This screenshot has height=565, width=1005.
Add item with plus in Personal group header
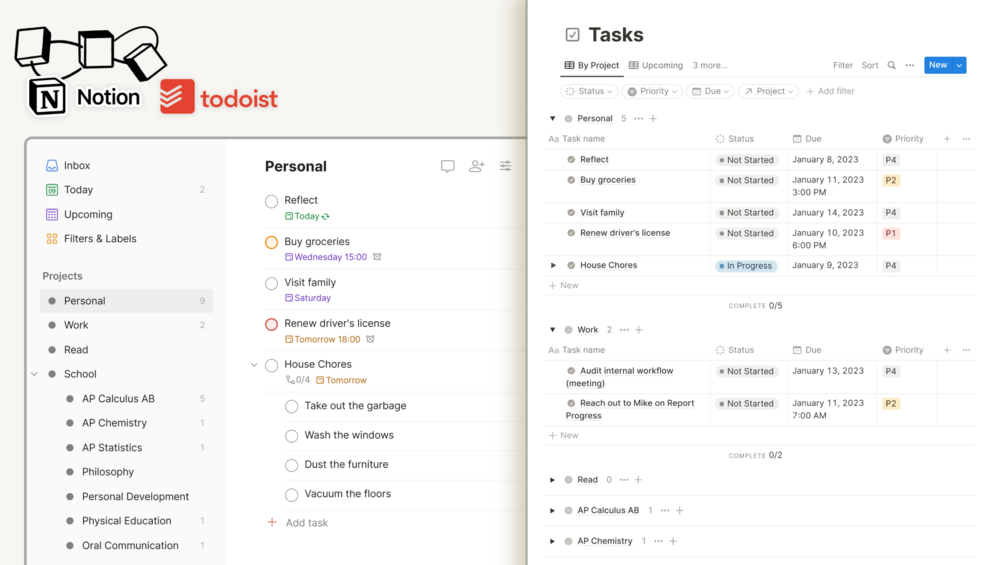pos(653,119)
